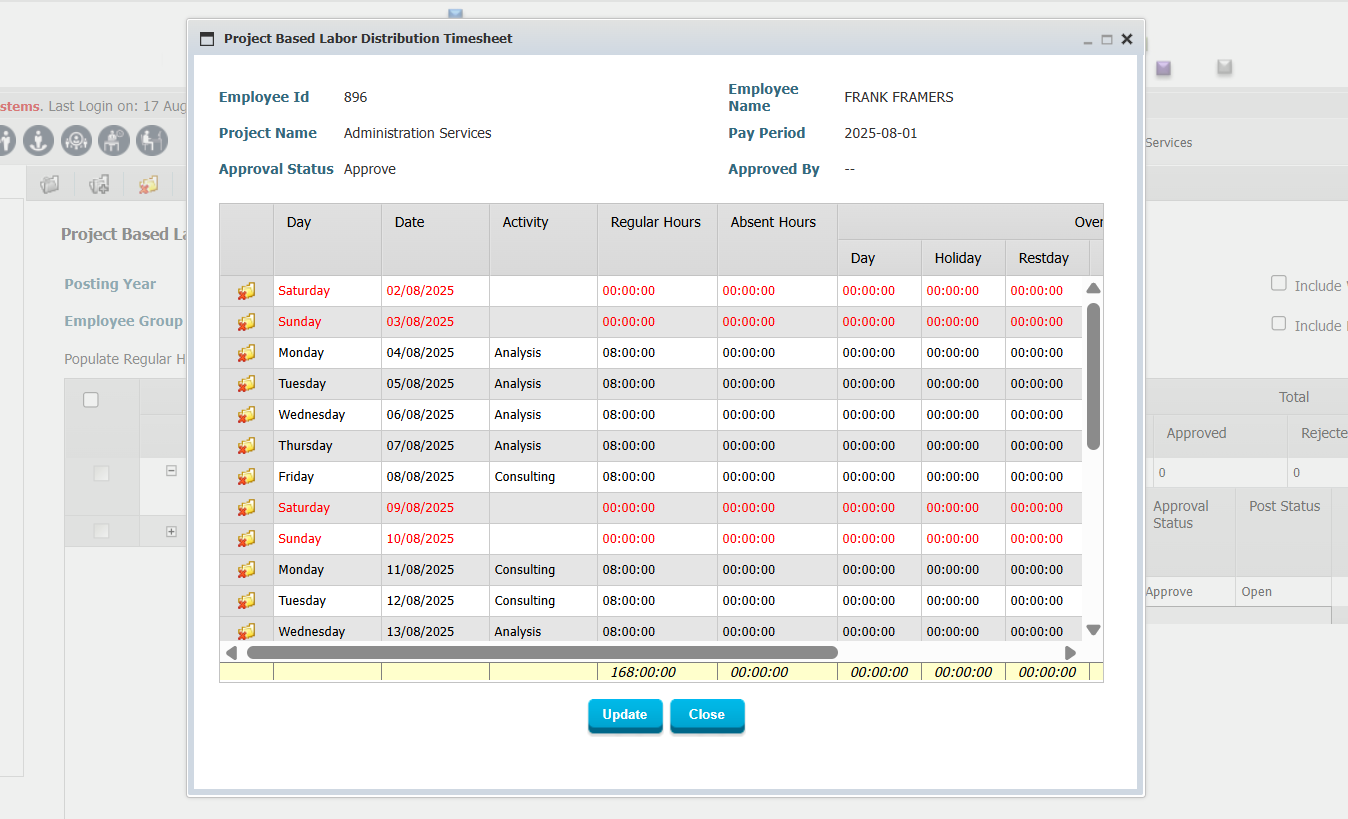Click the Update button
This screenshot has height=819, width=1348.
(625, 715)
